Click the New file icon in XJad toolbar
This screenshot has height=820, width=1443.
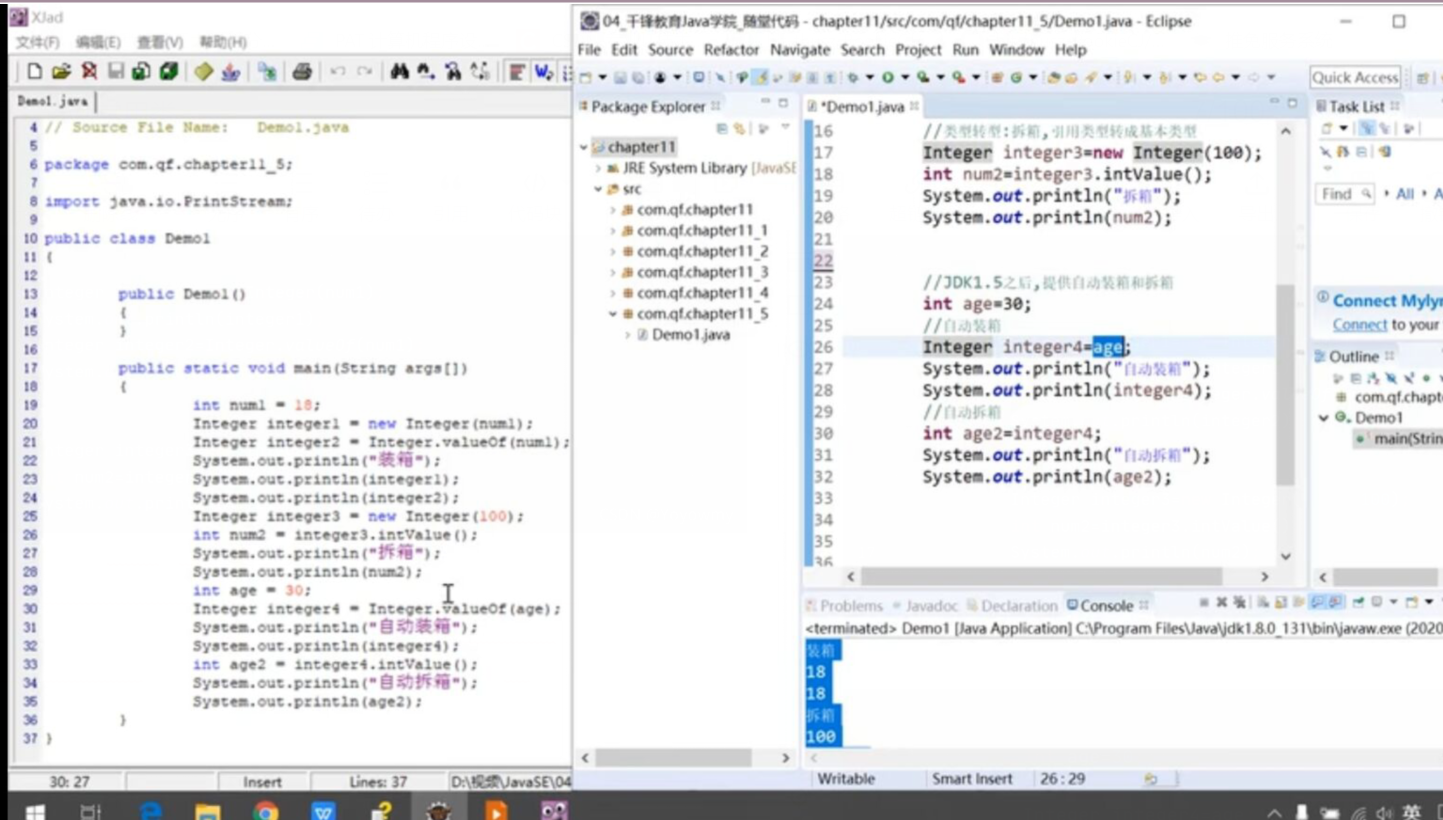[x=34, y=71]
